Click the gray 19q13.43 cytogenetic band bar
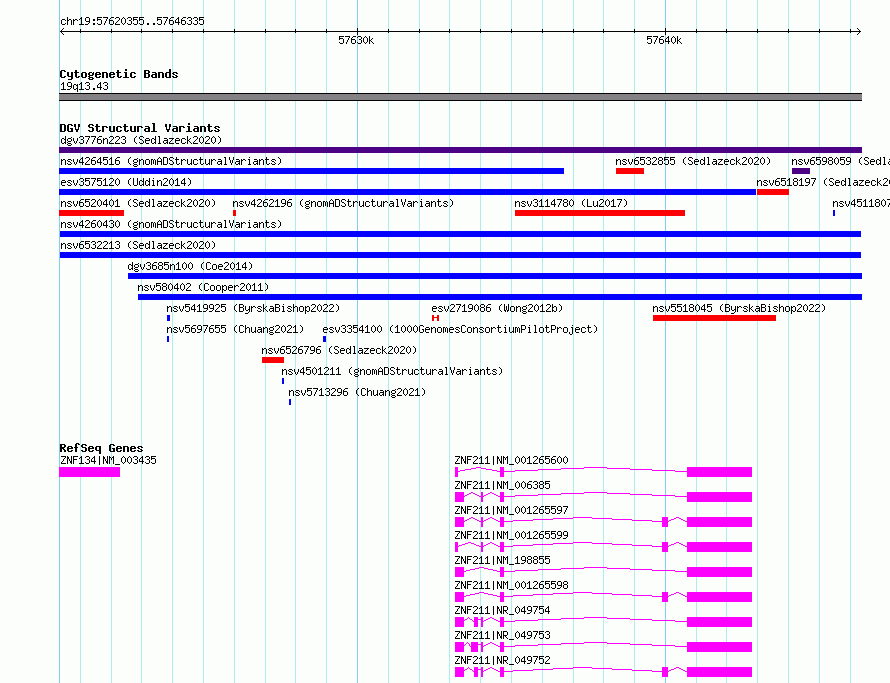 [x=460, y=97]
